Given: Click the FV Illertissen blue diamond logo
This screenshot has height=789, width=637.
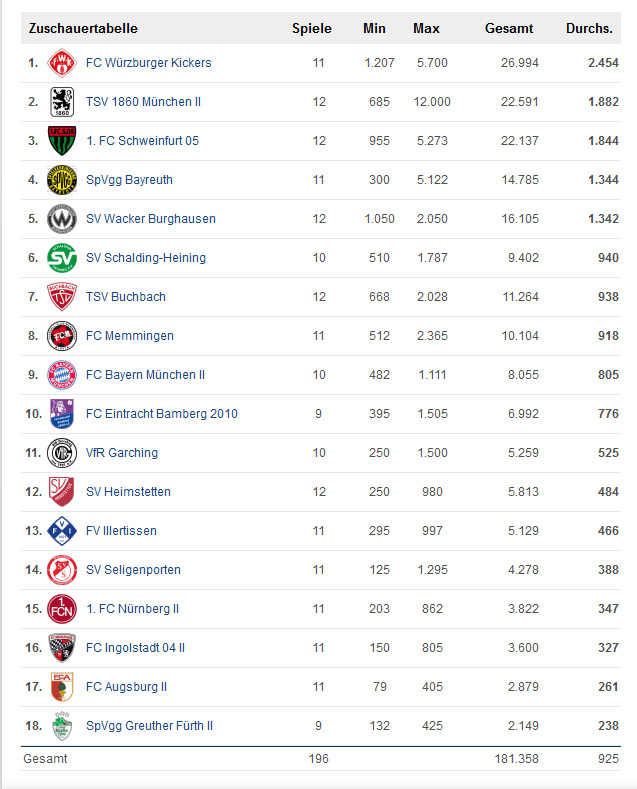Looking at the screenshot, I should [x=62, y=531].
